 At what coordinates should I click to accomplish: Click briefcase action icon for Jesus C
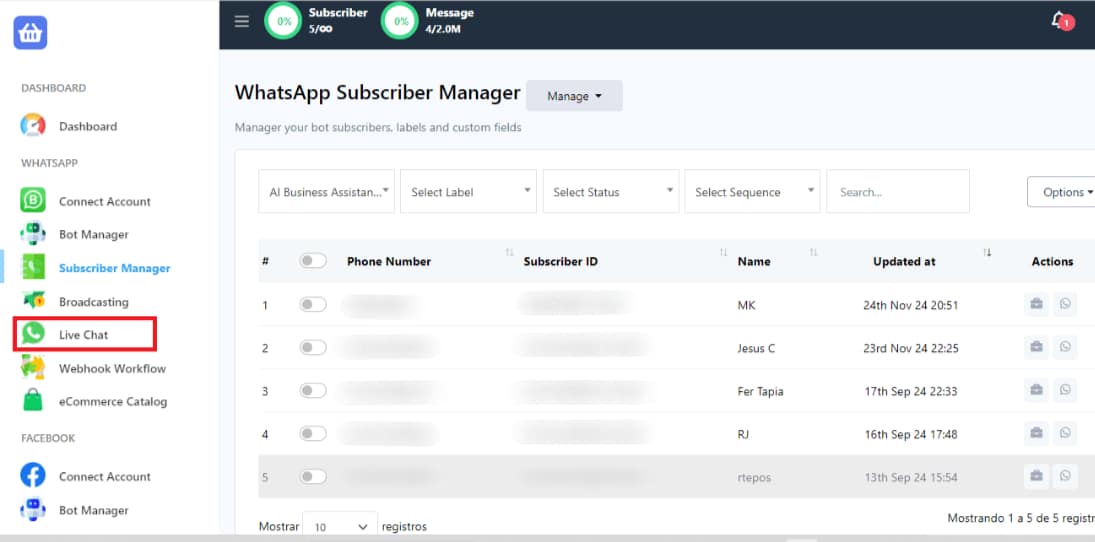pos(1036,347)
